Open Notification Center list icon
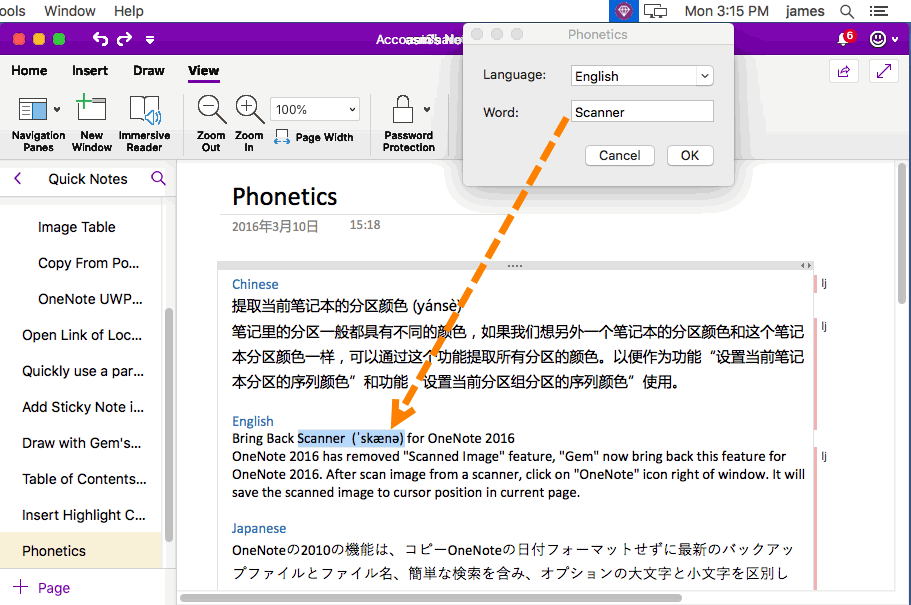Image resolution: width=911 pixels, height=605 pixels. point(878,11)
